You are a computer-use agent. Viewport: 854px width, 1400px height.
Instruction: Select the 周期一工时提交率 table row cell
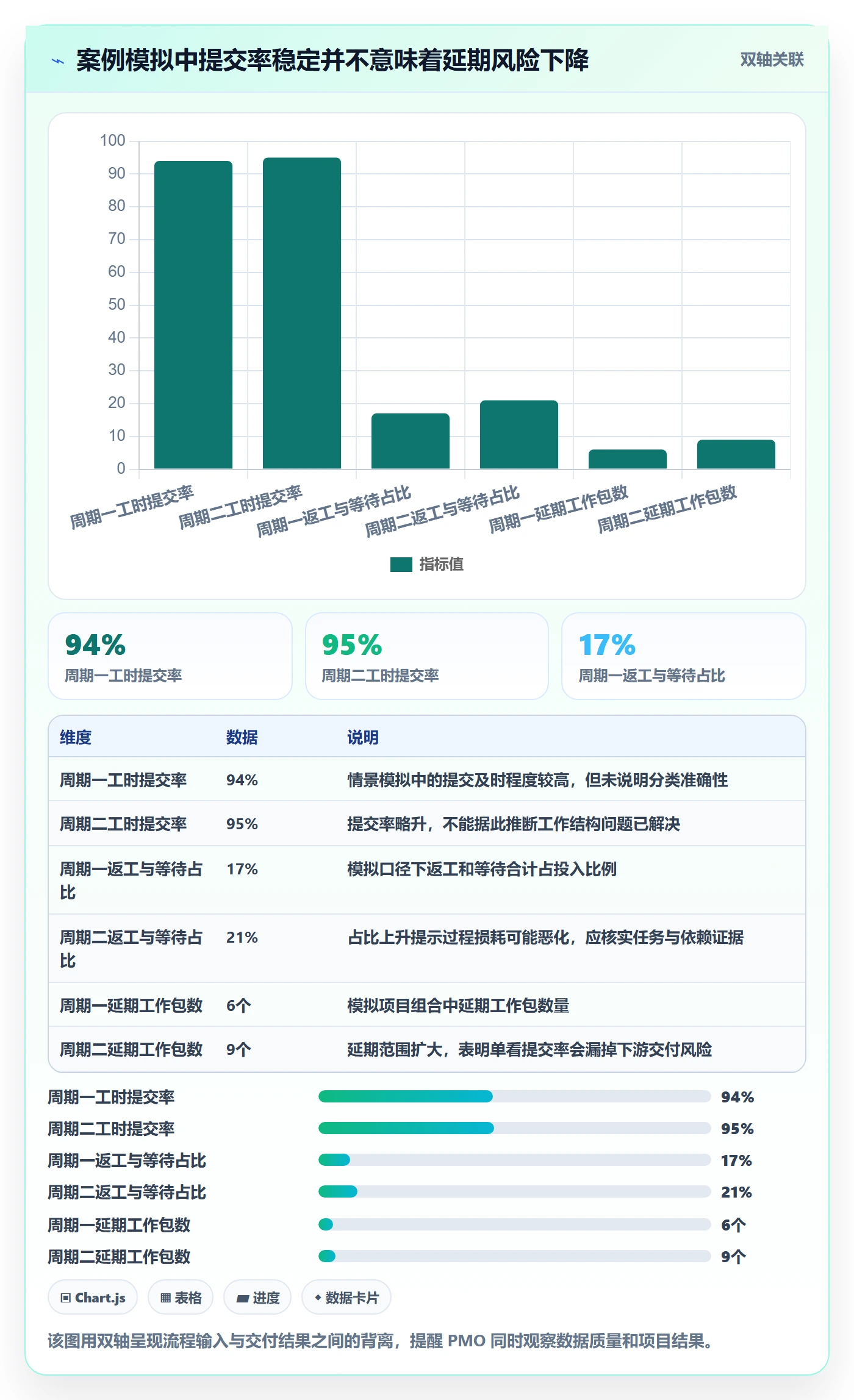click(123, 780)
